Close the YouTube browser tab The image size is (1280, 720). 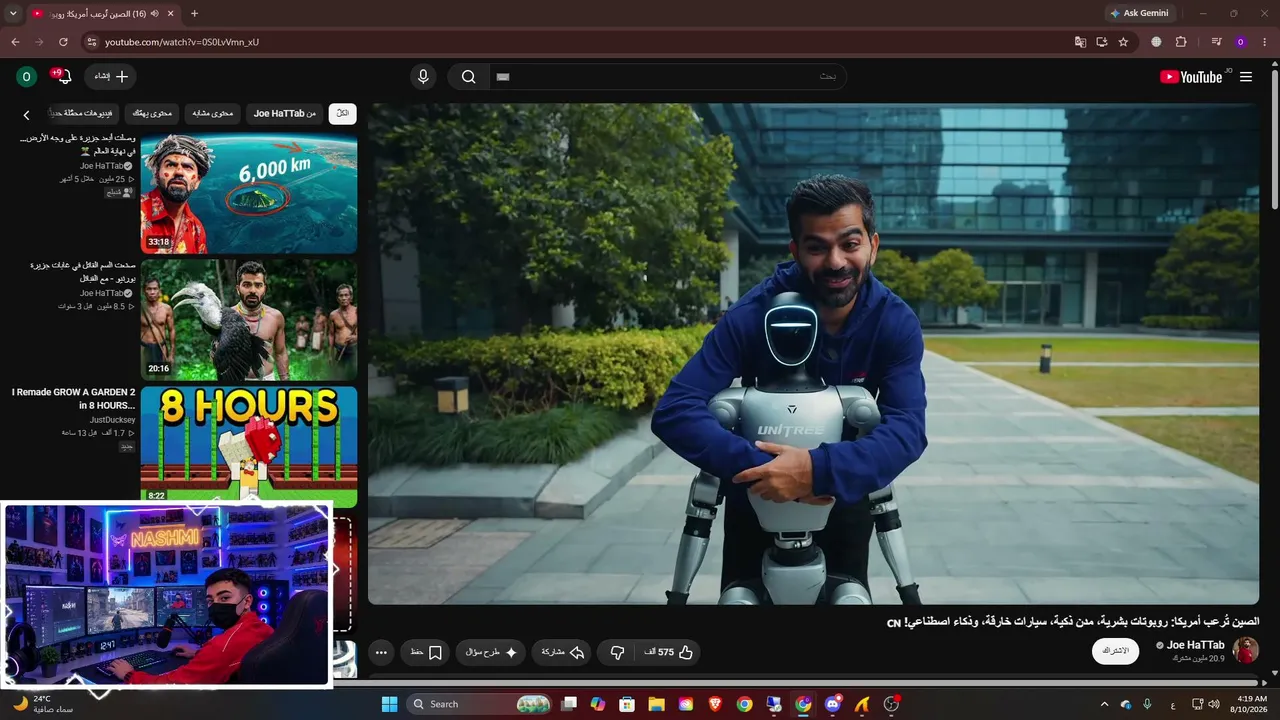pos(171,14)
